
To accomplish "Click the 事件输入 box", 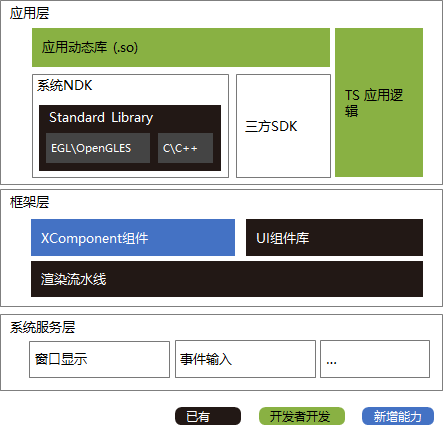I will click(x=245, y=359).
